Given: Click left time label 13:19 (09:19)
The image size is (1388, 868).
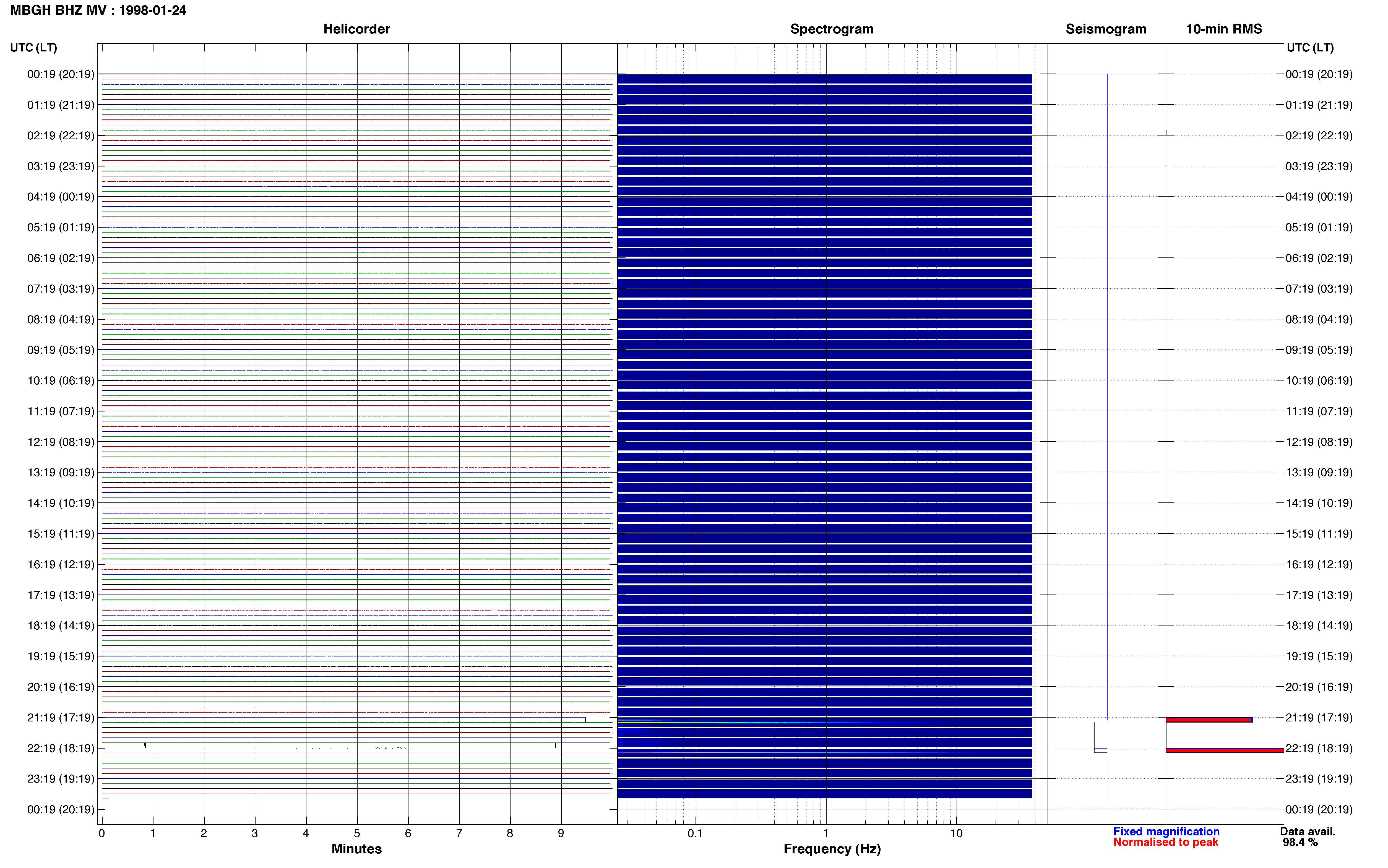Looking at the screenshot, I should coord(61,473).
